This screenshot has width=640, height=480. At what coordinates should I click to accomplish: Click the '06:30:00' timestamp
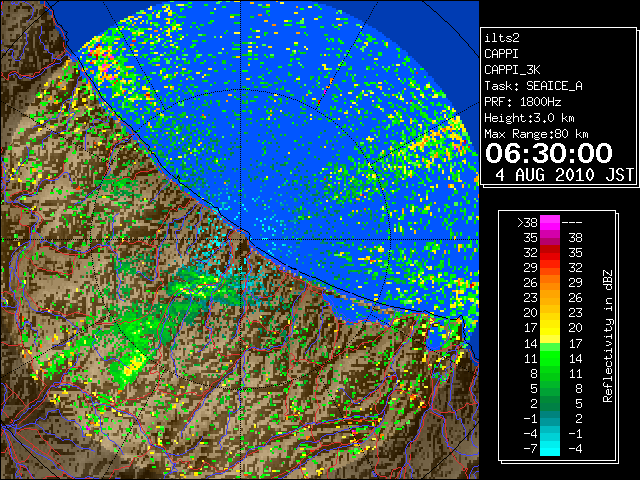coord(549,153)
